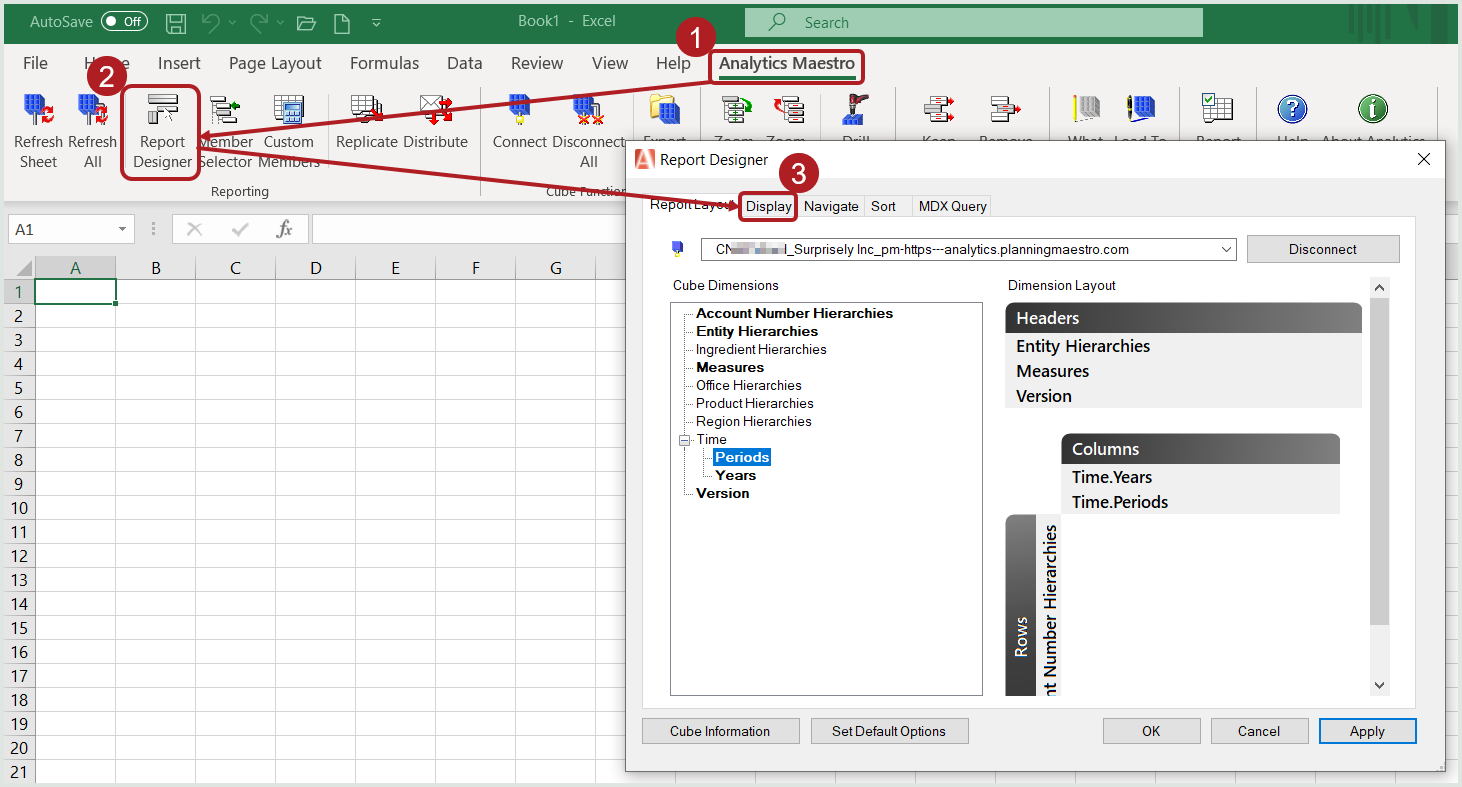The width and height of the screenshot is (1462, 787).
Task: Click the Disconnect button in Report Designer
Action: 1323,249
